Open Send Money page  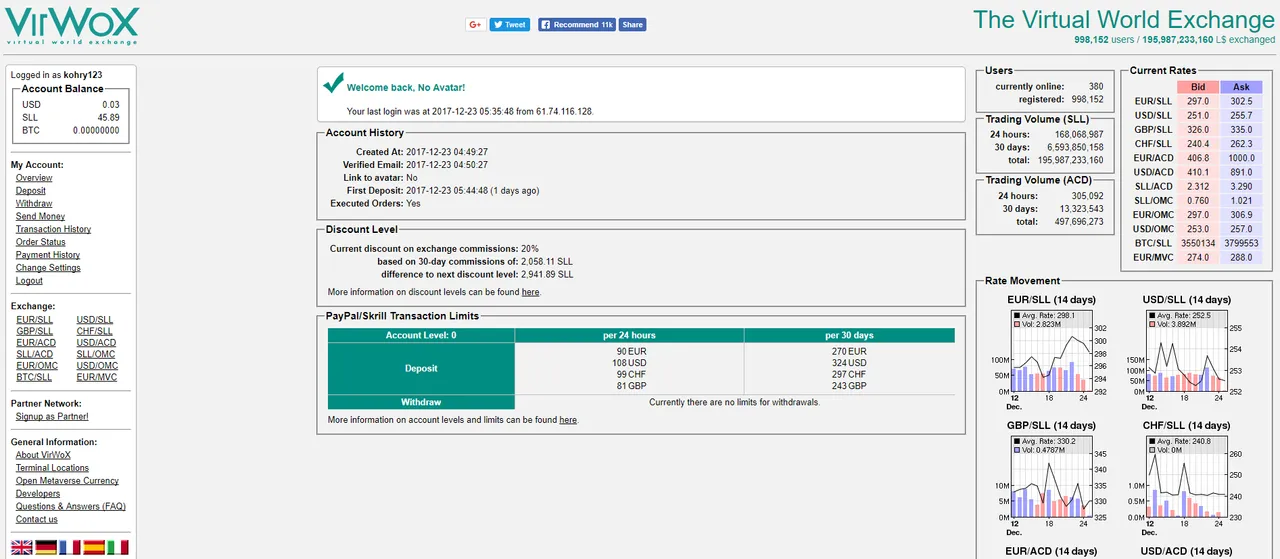[40, 217]
